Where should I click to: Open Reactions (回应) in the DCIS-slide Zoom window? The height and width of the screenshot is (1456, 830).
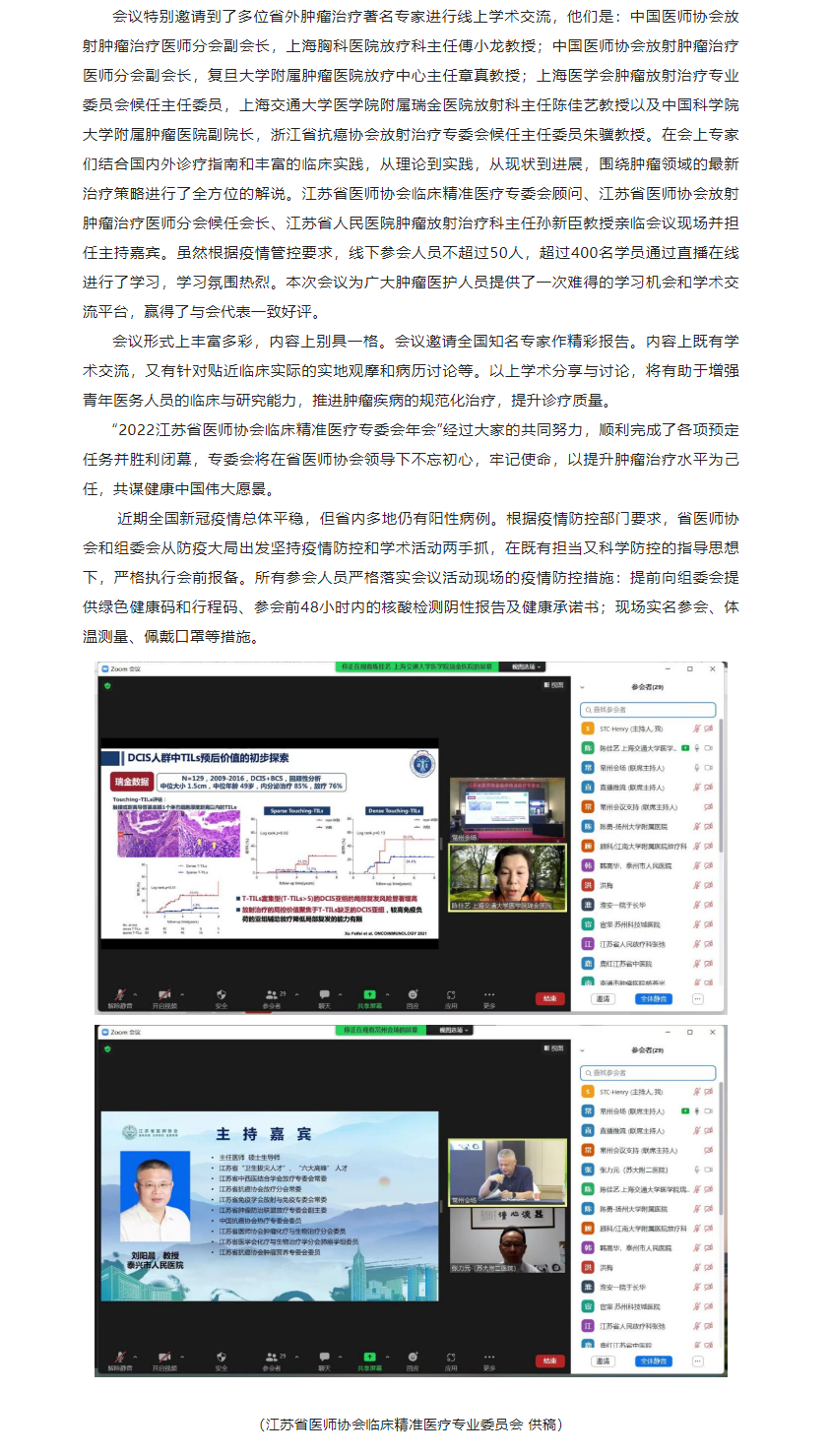click(413, 995)
